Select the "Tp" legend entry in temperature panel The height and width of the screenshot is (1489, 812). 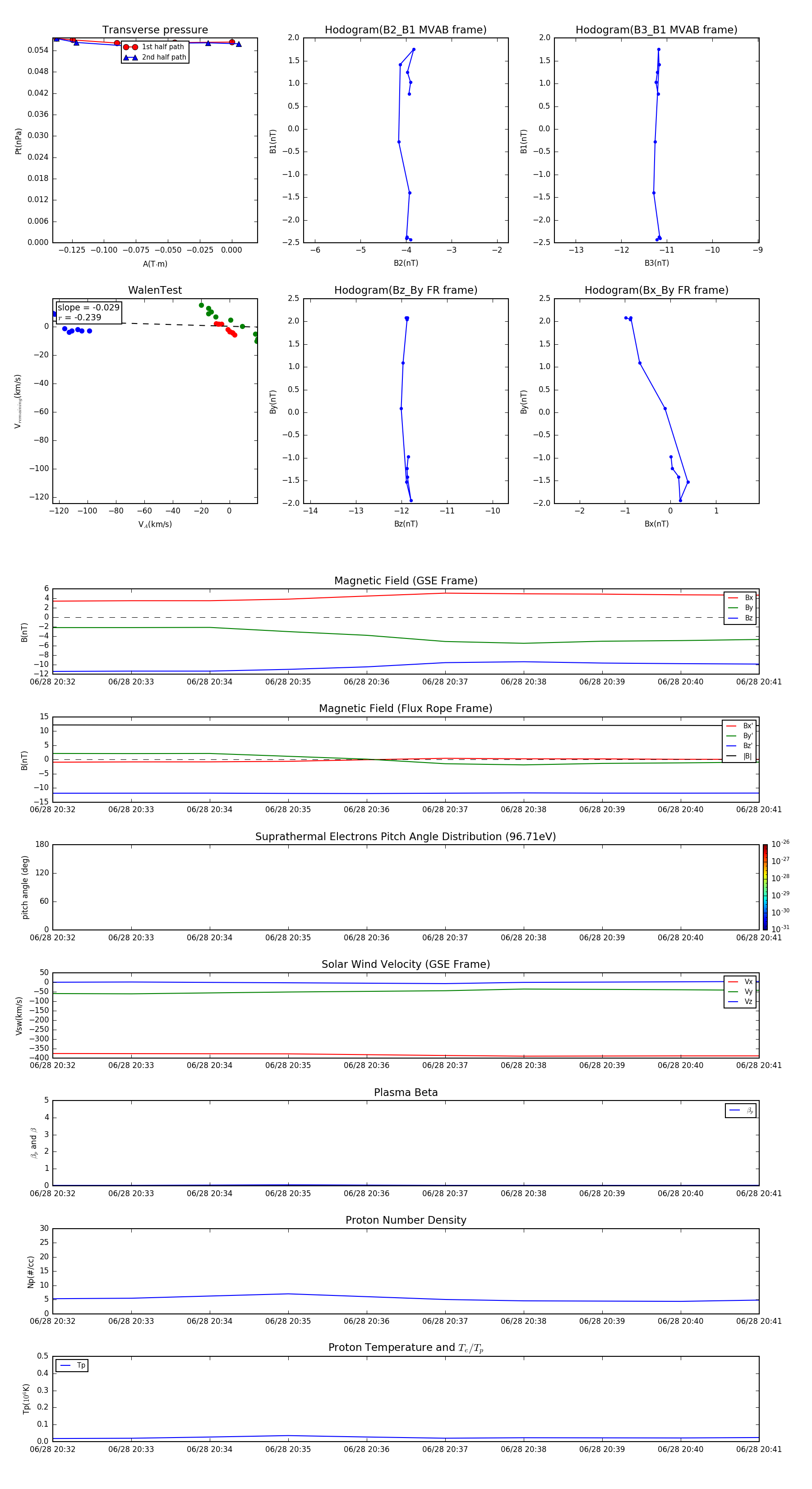pos(72,1366)
